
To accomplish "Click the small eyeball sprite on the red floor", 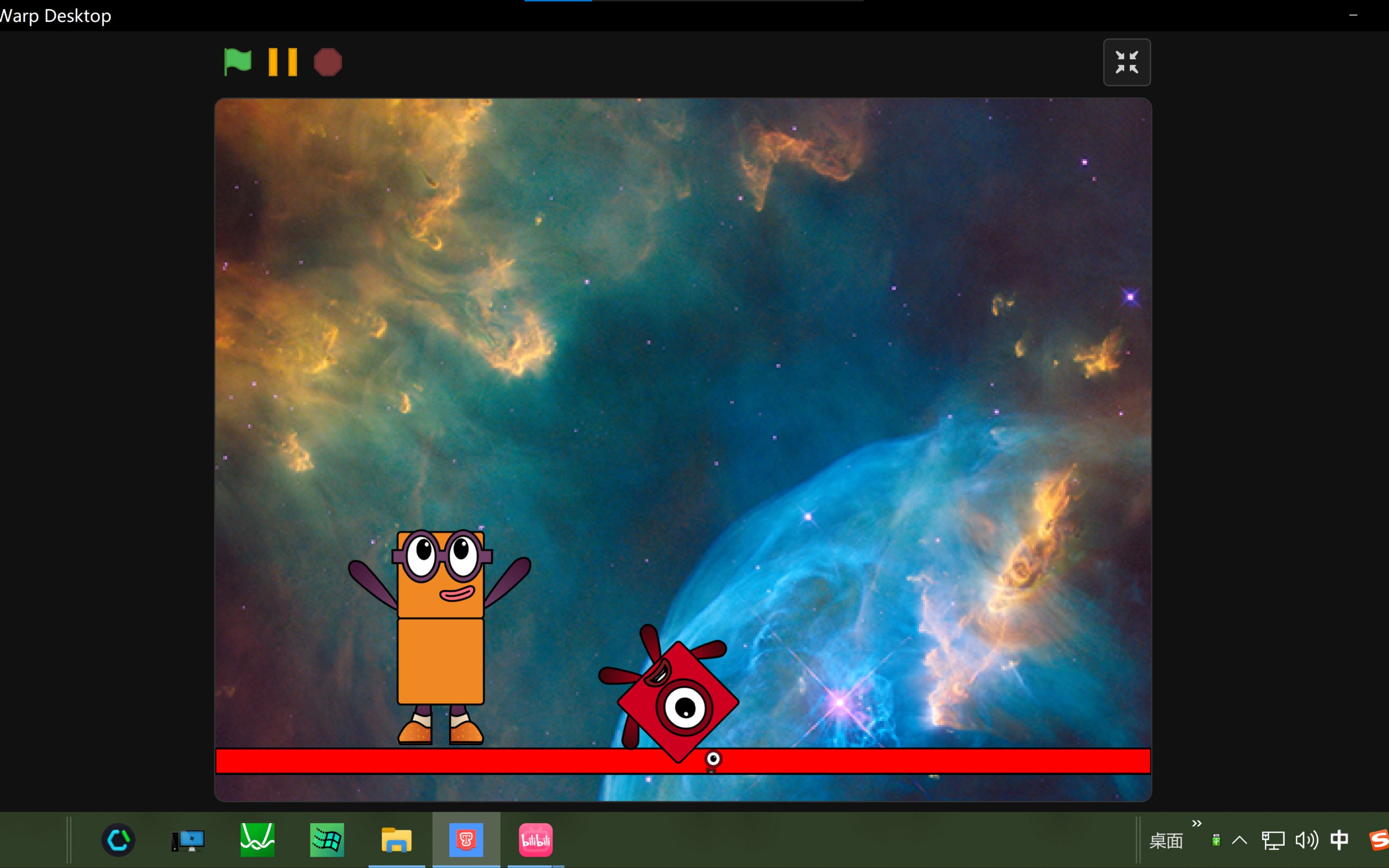I will (713, 760).
